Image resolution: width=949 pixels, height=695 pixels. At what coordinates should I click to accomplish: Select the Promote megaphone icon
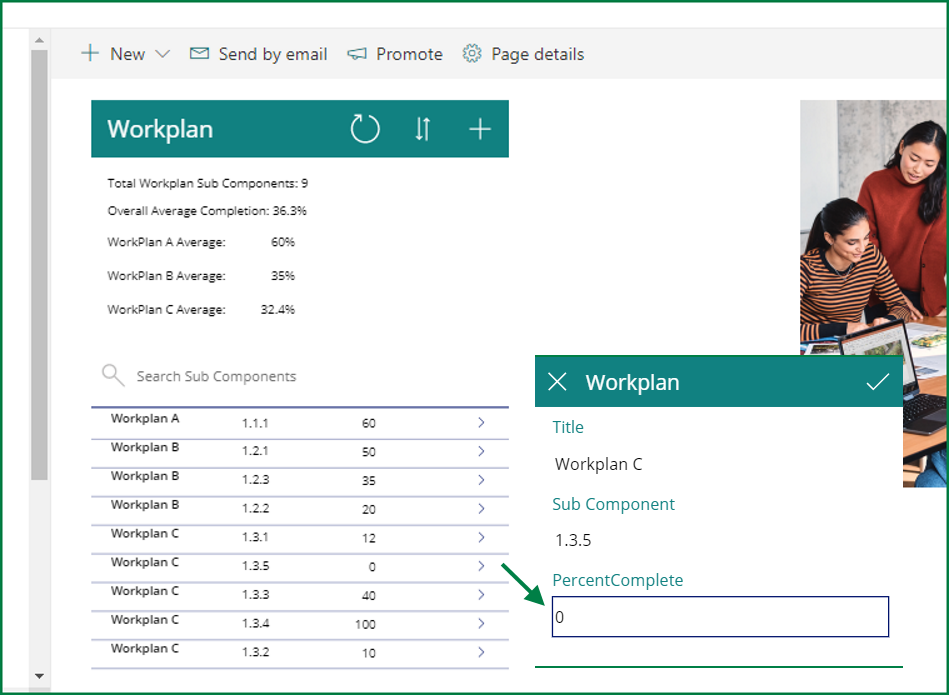[x=357, y=54]
